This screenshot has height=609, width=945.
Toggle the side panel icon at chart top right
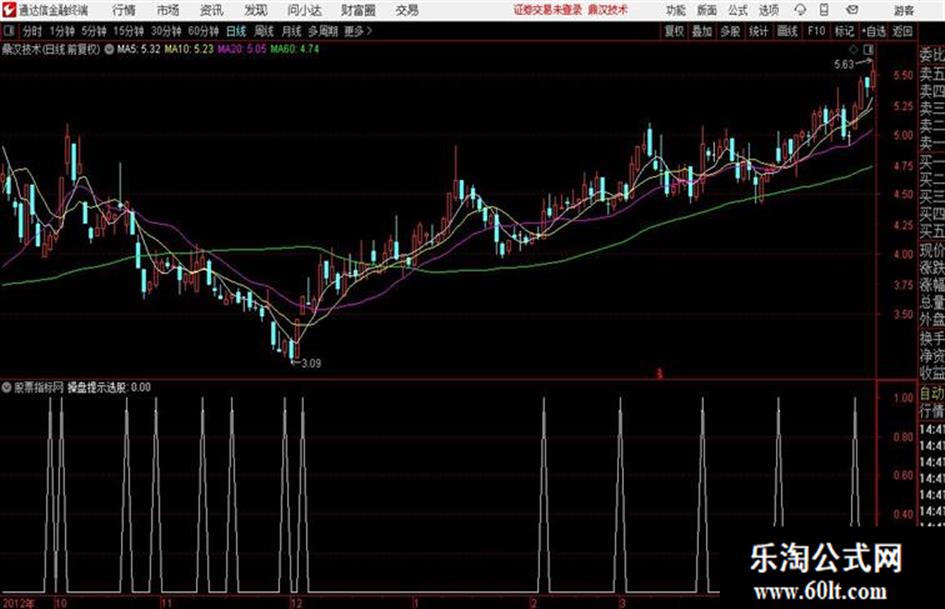pos(868,49)
